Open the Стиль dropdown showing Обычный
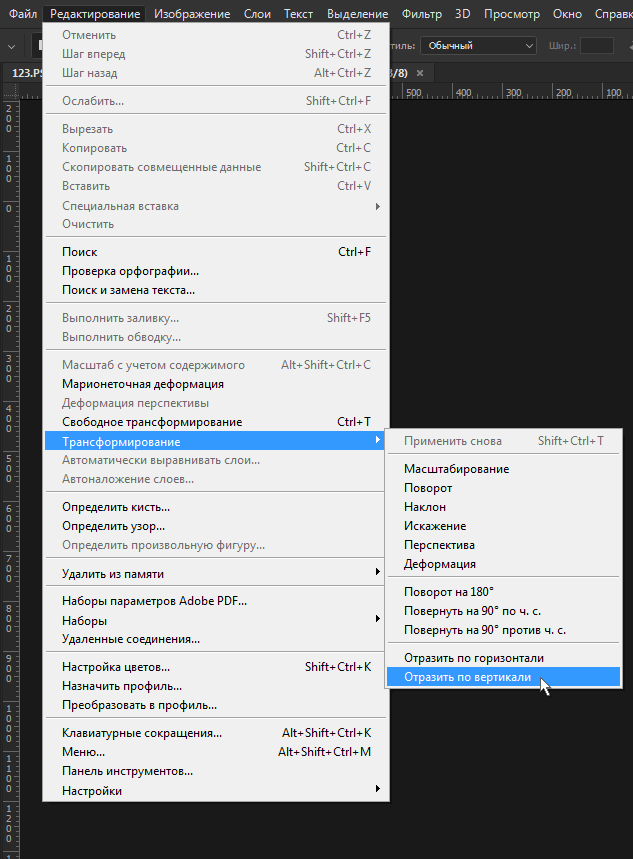 coord(478,45)
